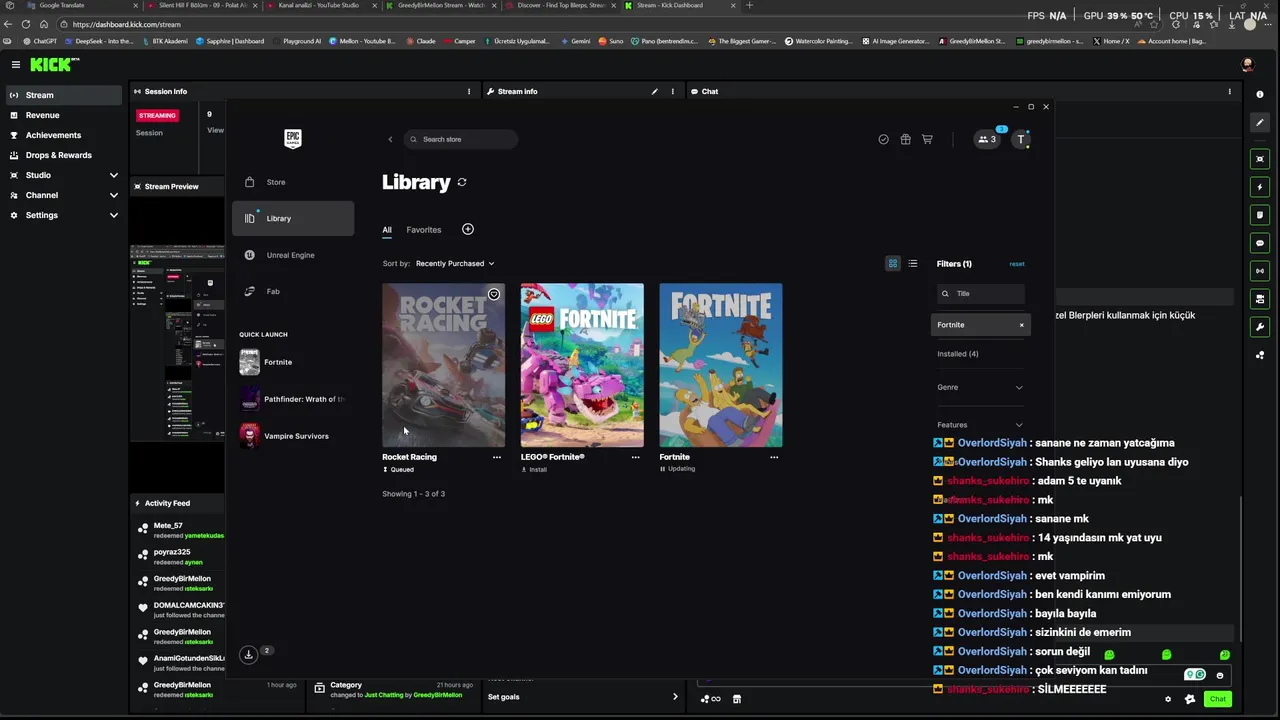Open chat settings gear icon

(1168, 699)
